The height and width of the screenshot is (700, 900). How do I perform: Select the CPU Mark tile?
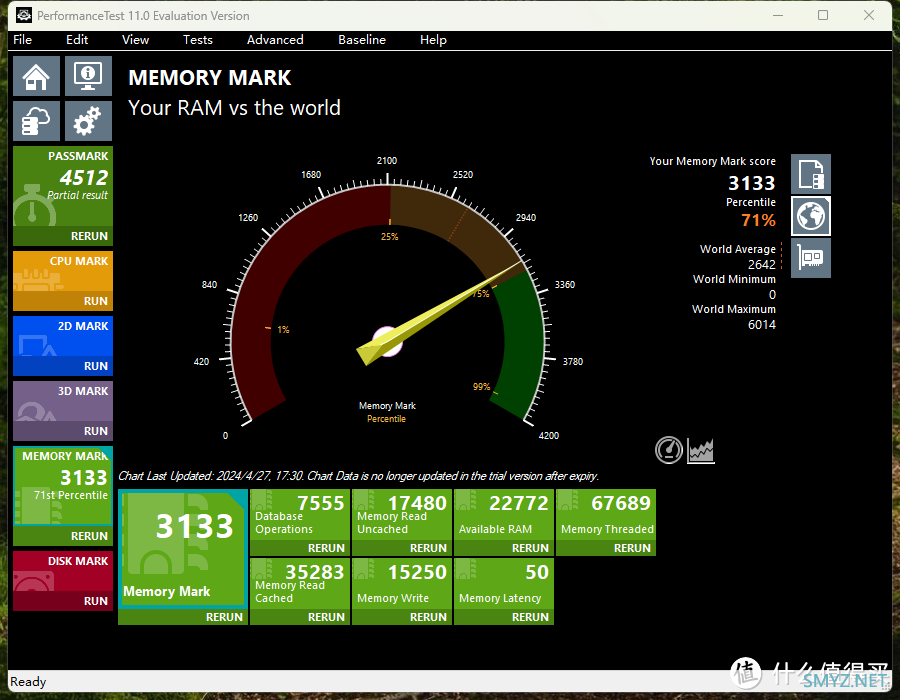(63, 271)
